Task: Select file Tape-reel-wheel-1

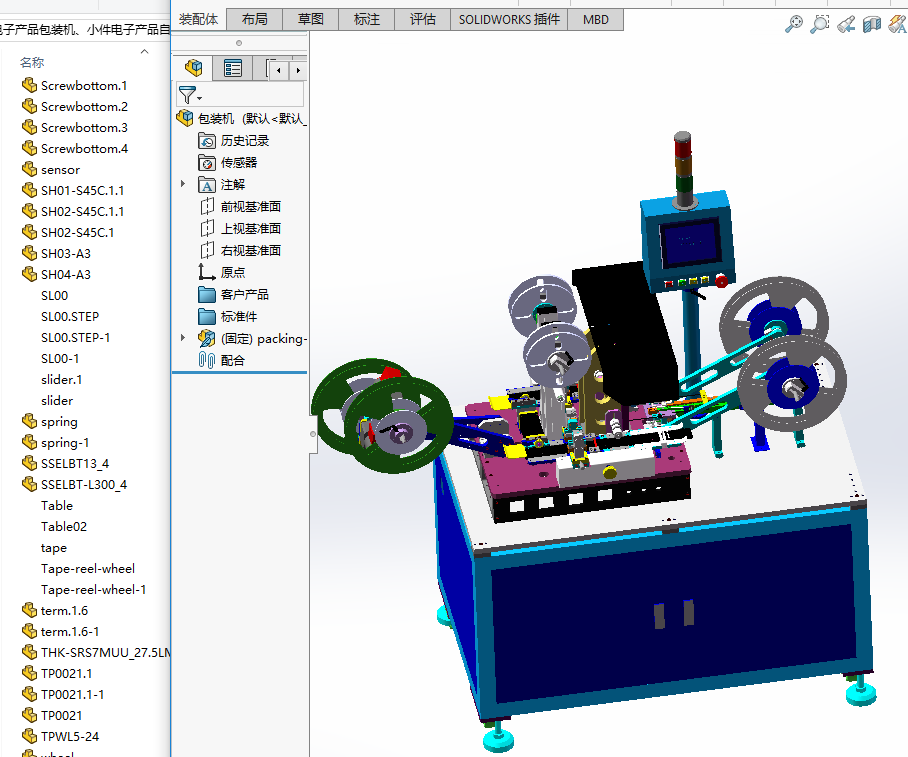Action: (94, 590)
